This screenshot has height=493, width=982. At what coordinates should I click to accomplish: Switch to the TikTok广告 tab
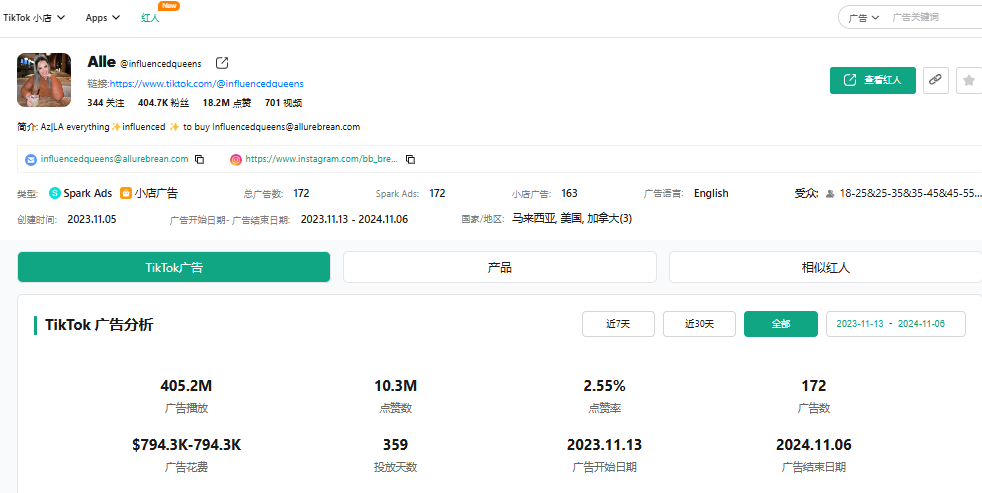click(174, 267)
